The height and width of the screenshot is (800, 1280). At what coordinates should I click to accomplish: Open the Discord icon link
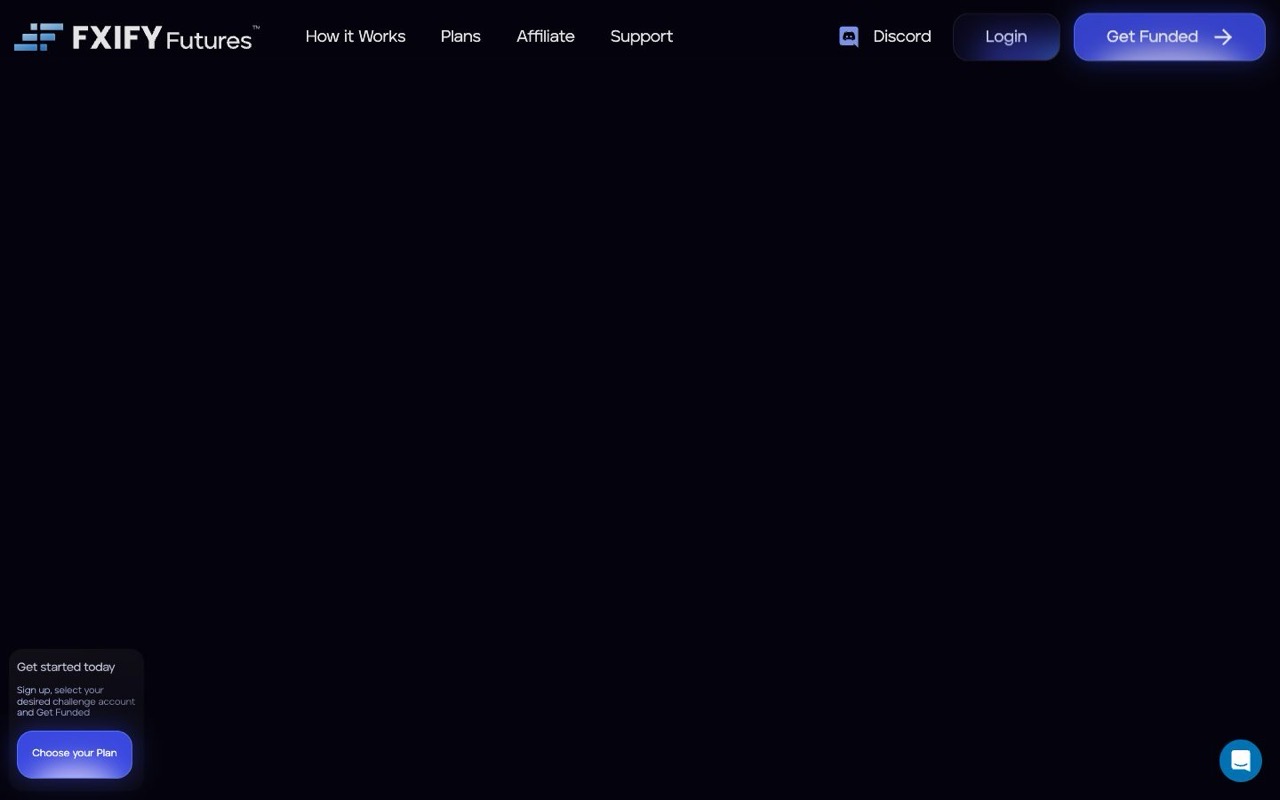click(849, 37)
